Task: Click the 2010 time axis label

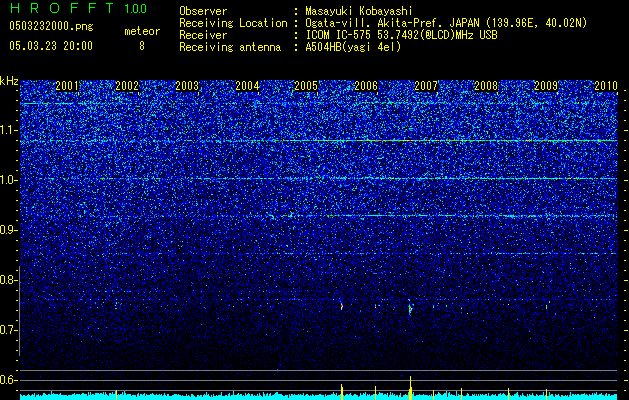Action: 606,85
